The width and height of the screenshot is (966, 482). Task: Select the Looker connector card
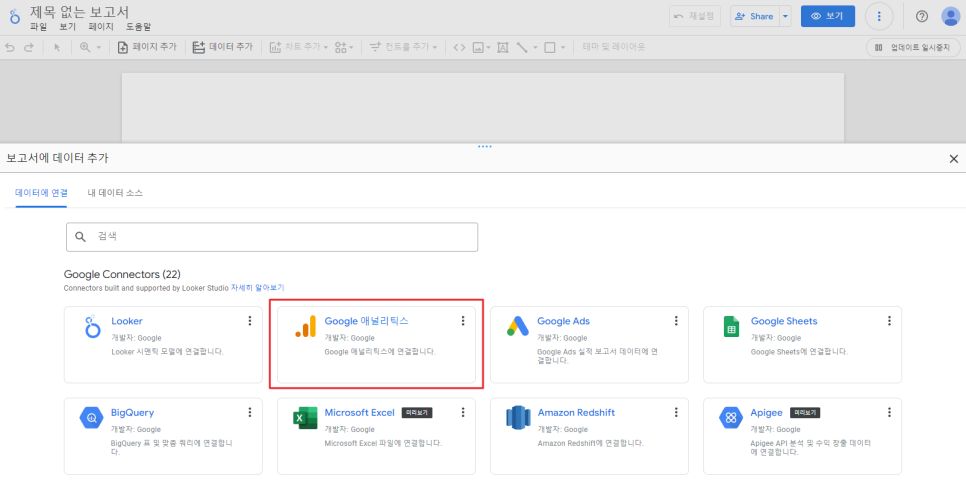[163, 345]
